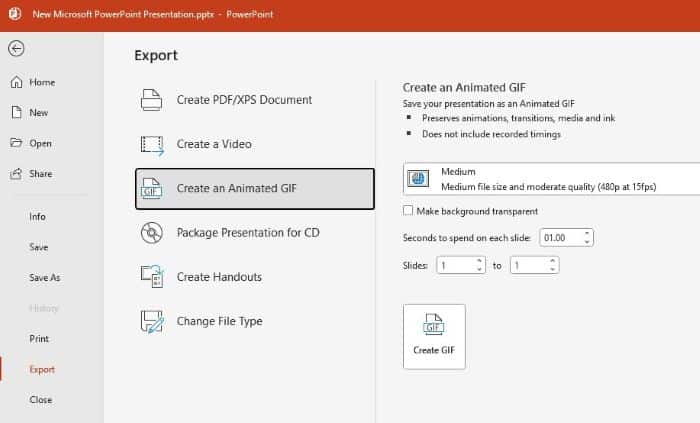Select the New sidebar label
The height and width of the screenshot is (423, 700).
[x=38, y=112]
